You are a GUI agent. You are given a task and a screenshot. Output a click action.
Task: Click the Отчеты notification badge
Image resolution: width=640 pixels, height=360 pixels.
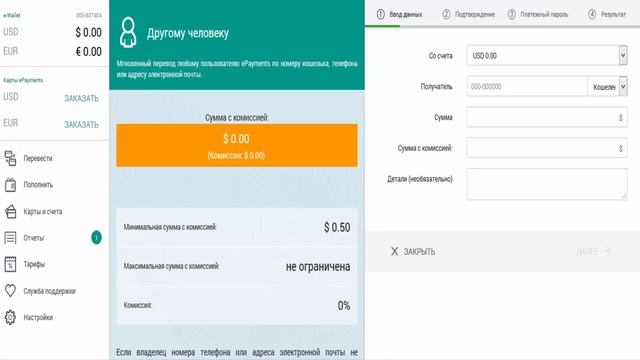point(96,238)
